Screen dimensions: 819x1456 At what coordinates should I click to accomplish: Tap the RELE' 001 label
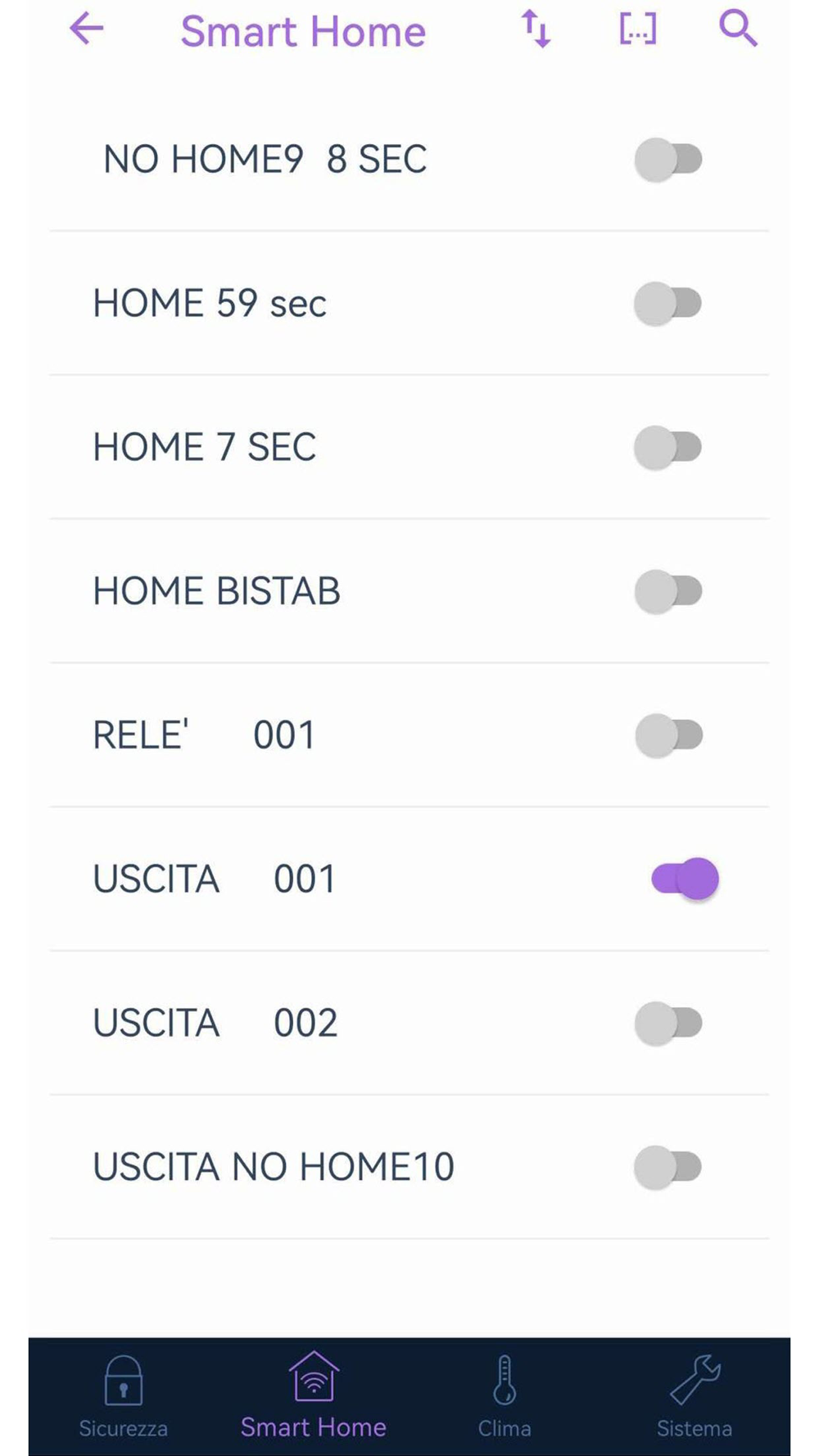click(204, 735)
